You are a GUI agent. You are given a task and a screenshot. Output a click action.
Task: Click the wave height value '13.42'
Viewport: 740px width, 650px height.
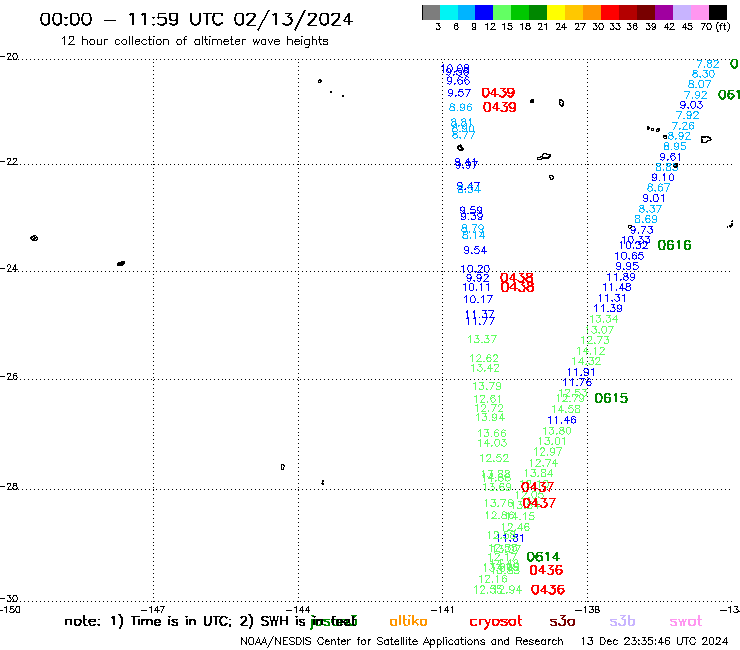click(x=485, y=368)
